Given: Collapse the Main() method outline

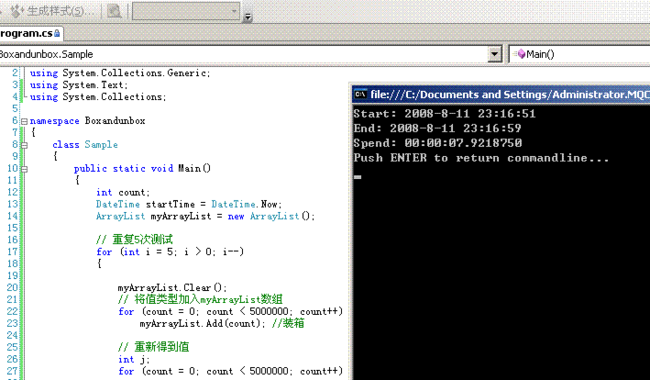Looking at the screenshot, I should pos(24,169).
